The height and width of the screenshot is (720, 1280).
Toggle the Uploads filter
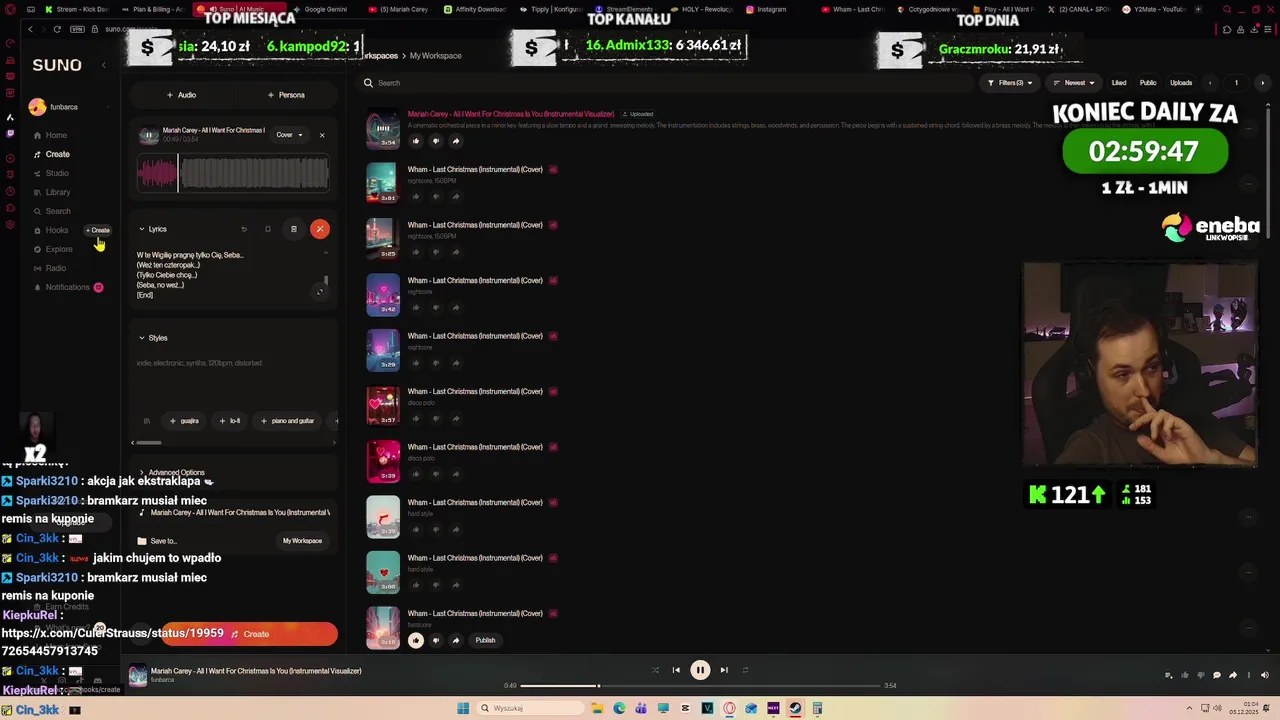1181,83
